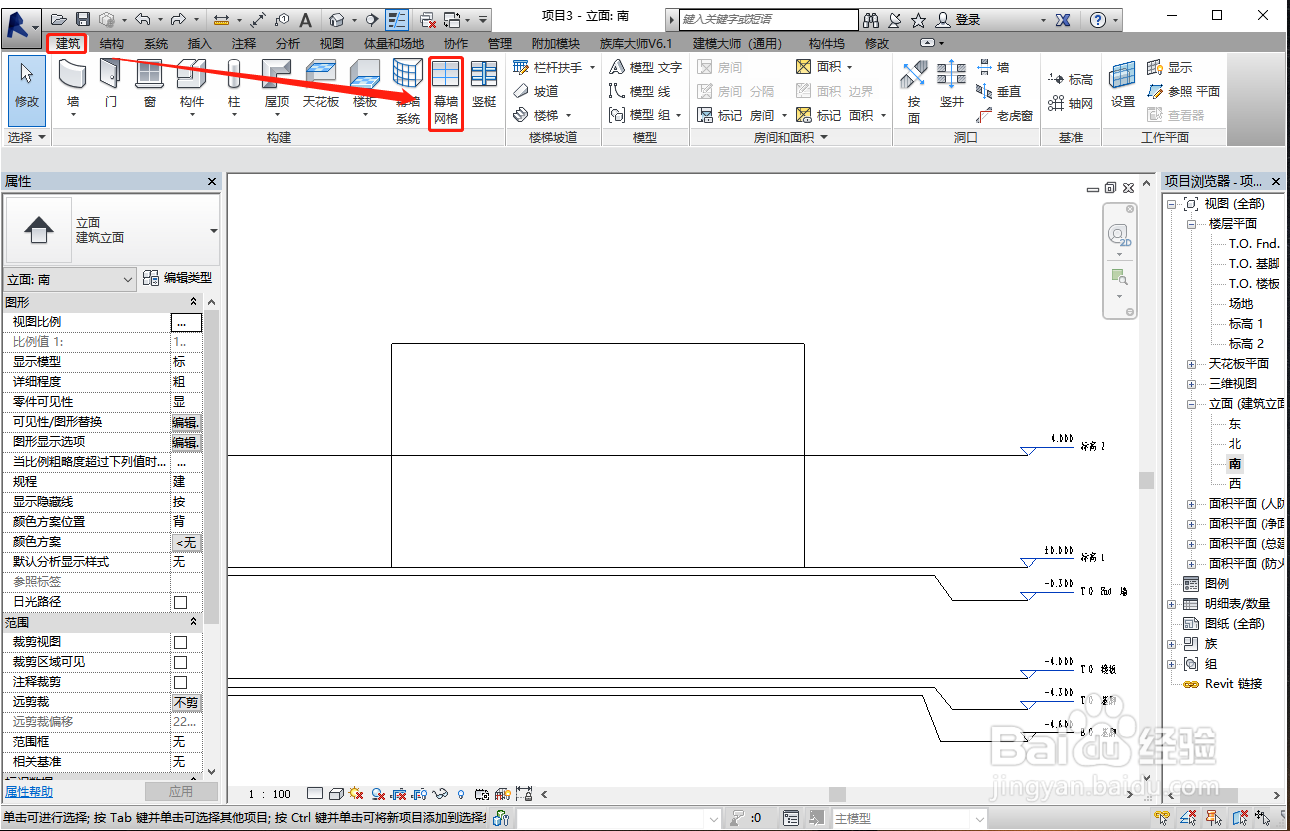The height and width of the screenshot is (831, 1290).
Task: Pick the 窗 (window) tool
Action: pos(149,86)
